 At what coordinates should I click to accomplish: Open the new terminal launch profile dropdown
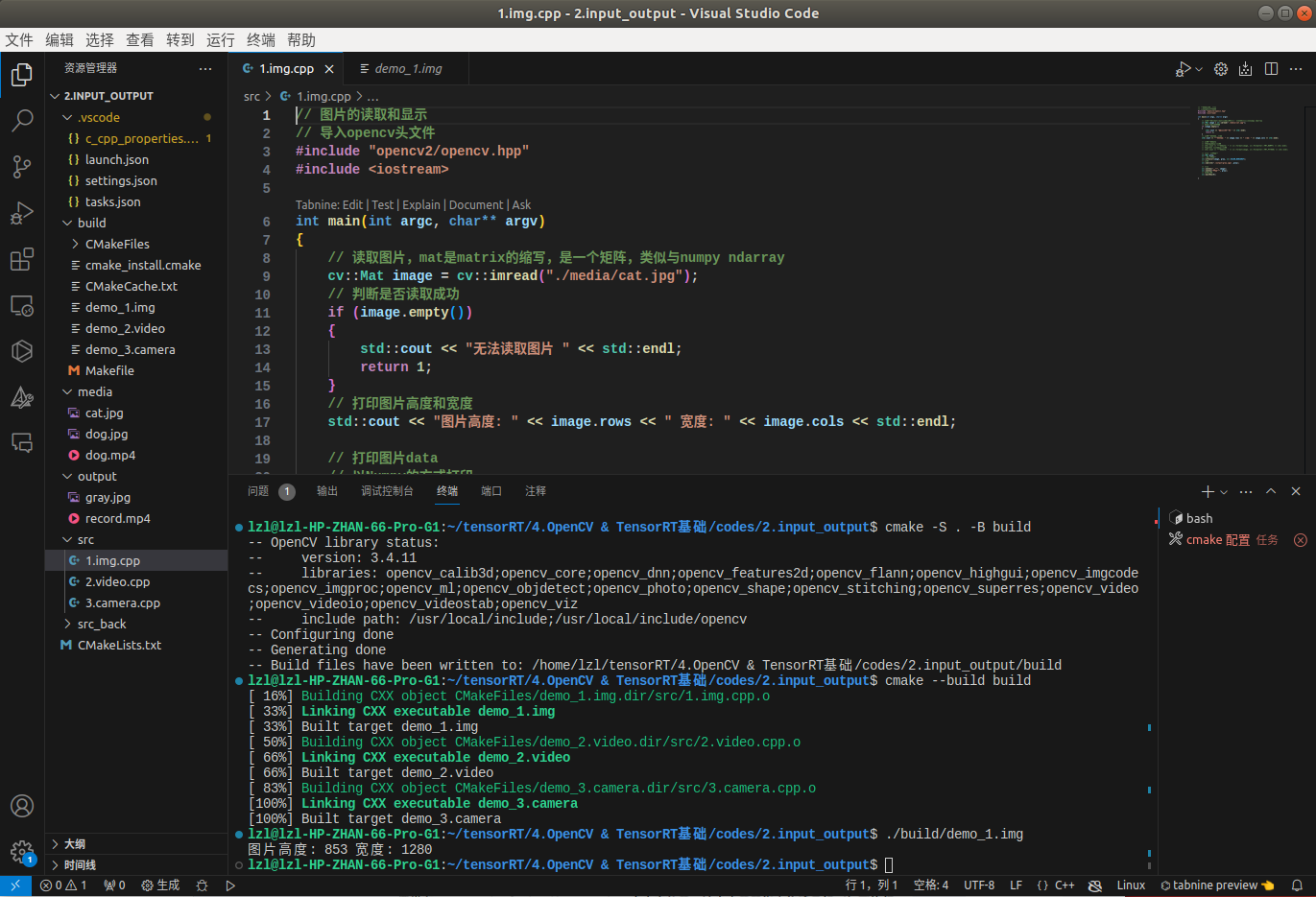coord(1224,492)
